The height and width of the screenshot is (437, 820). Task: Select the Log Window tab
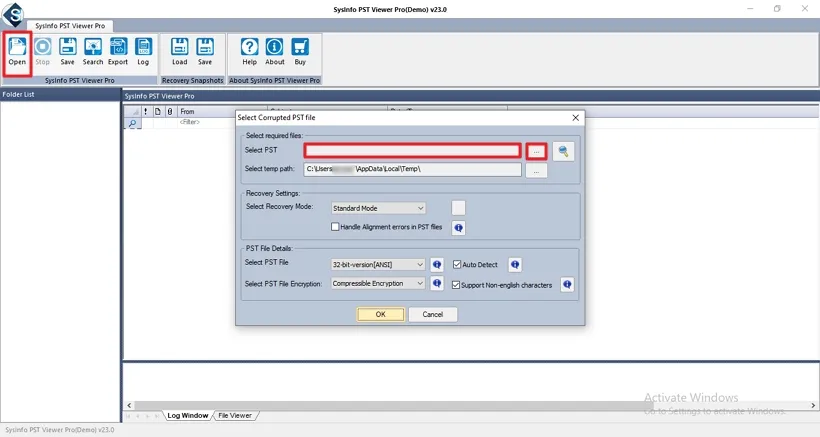pos(188,415)
